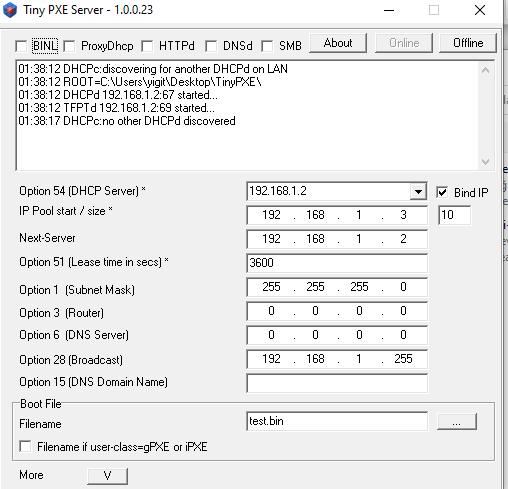
Task: Click the Offline button
Action: [468, 43]
